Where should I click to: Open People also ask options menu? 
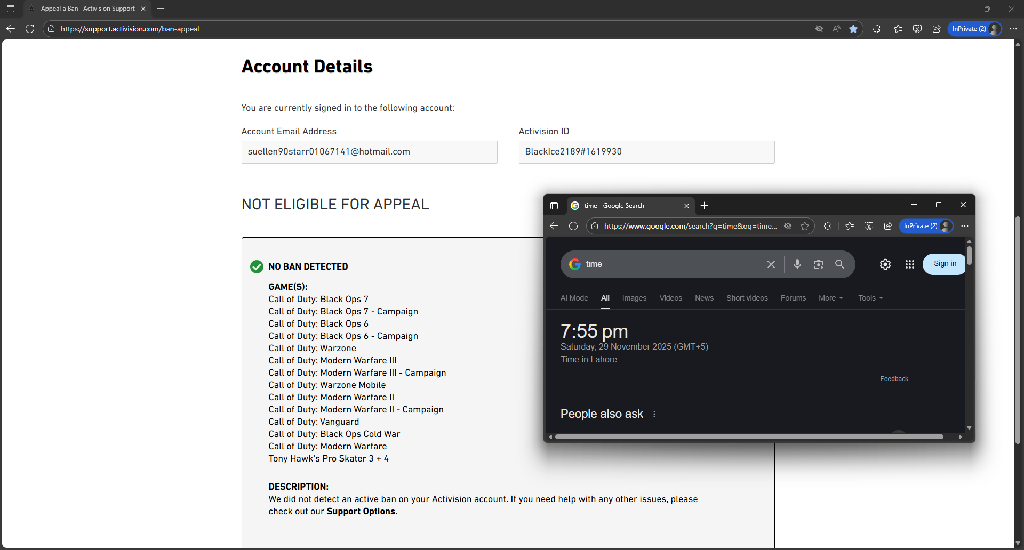pos(655,414)
